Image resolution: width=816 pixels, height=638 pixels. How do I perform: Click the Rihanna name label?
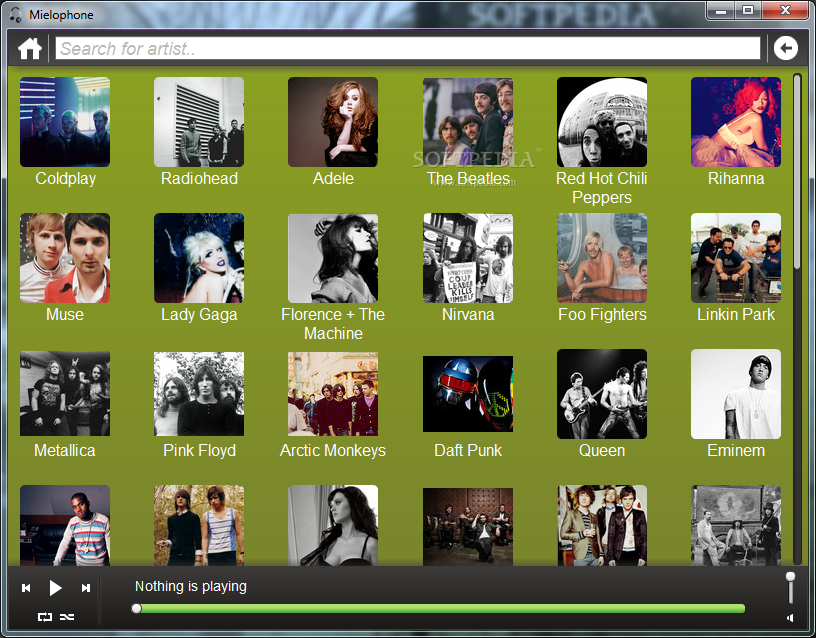point(736,178)
